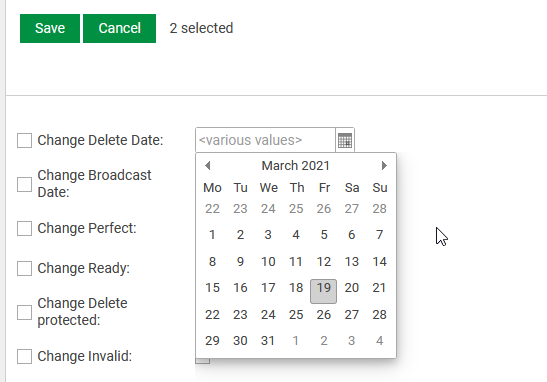The height and width of the screenshot is (382, 547).
Task: Toggle the Change Ready checkbox
Action: [x=24, y=268]
